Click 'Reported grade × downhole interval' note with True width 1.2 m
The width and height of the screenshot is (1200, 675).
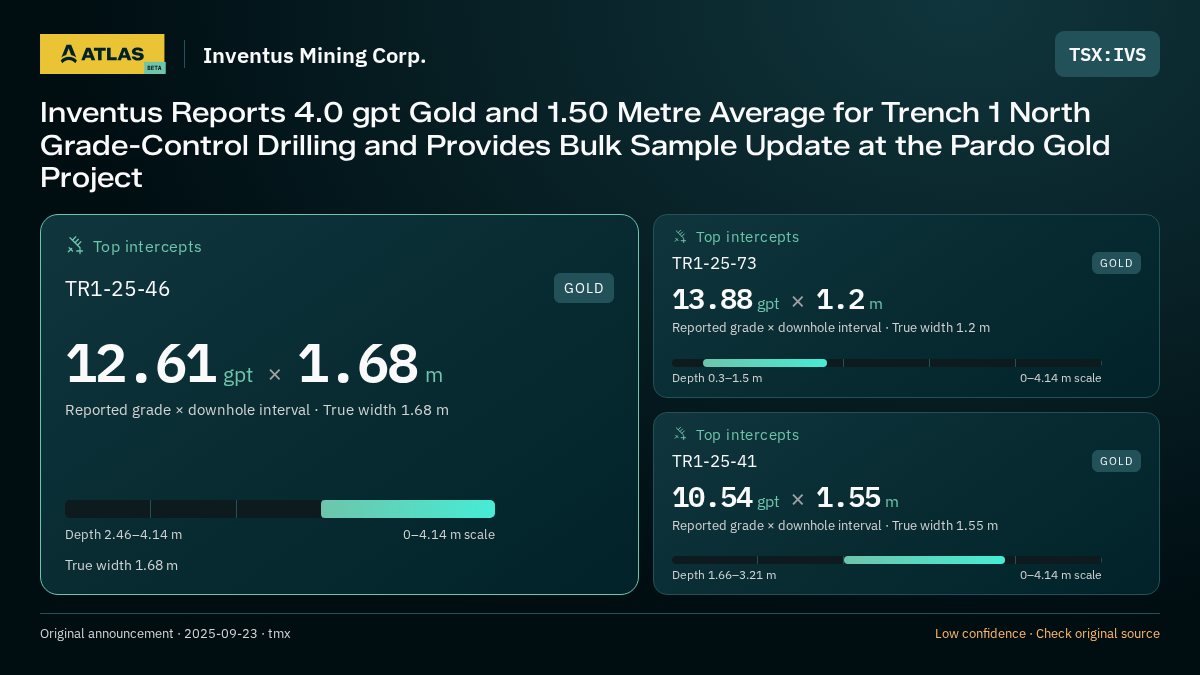(831, 328)
